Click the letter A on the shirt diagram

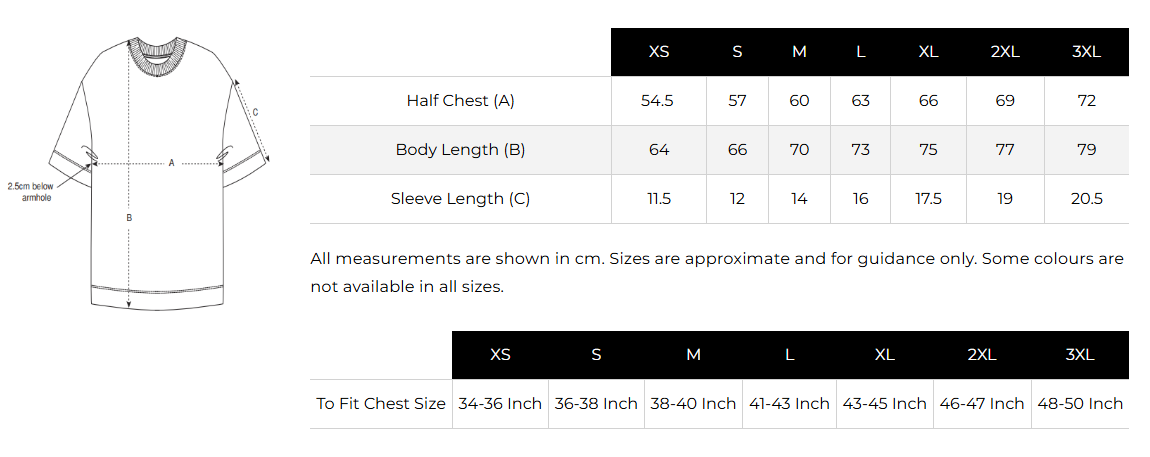pyautogui.click(x=171, y=162)
